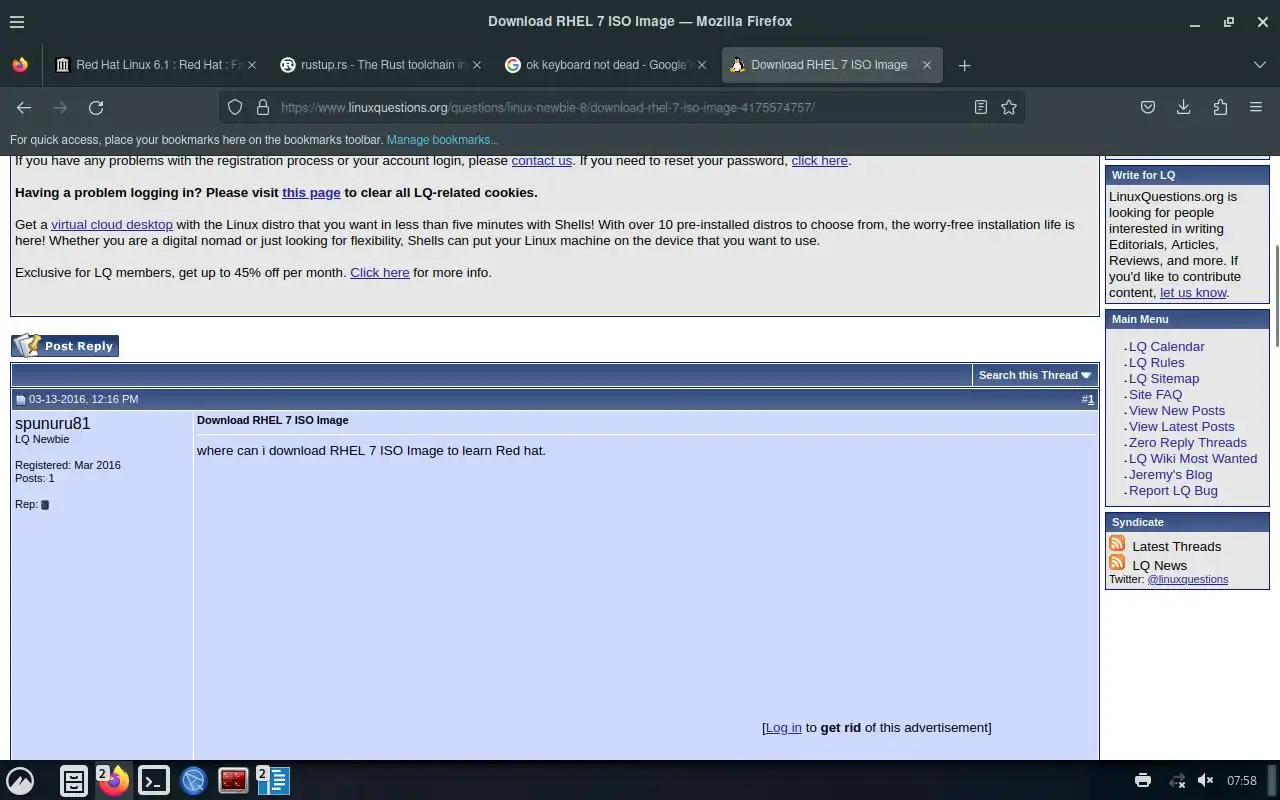Open the Firefox application menu hamburger icon
The height and width of the screenshot is (800, 1280).
(x=1256, y=107)
